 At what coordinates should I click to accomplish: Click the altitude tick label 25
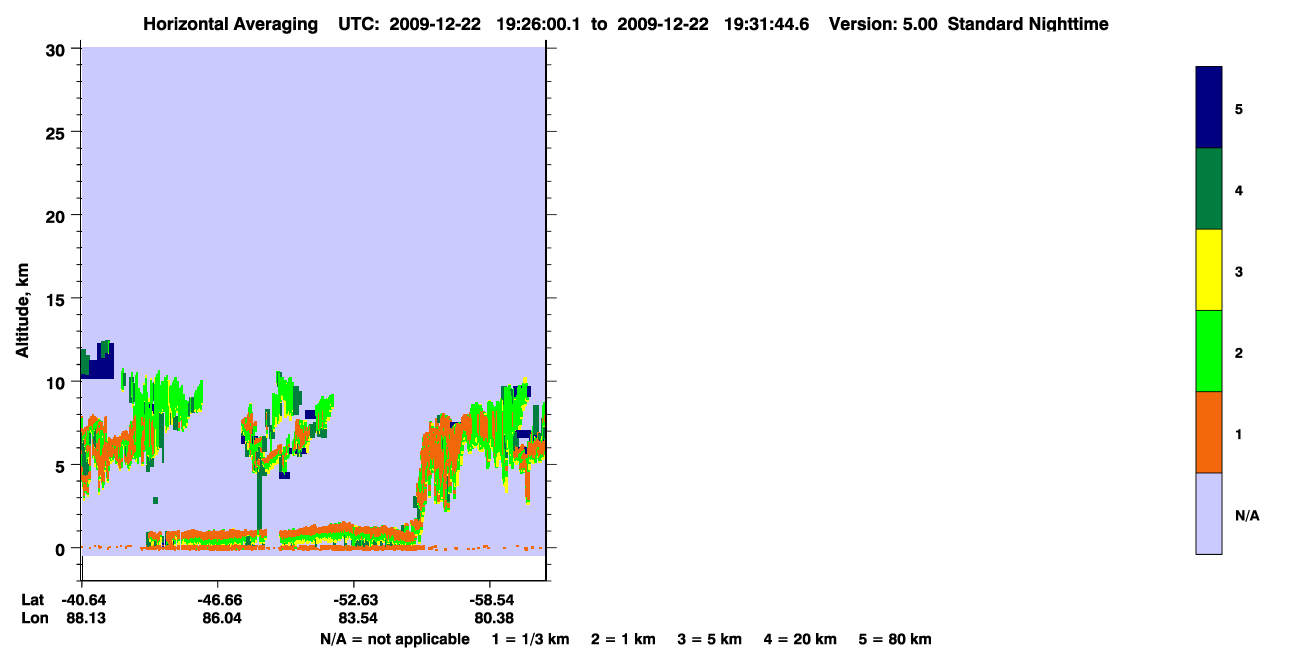(x=57, y=132)
